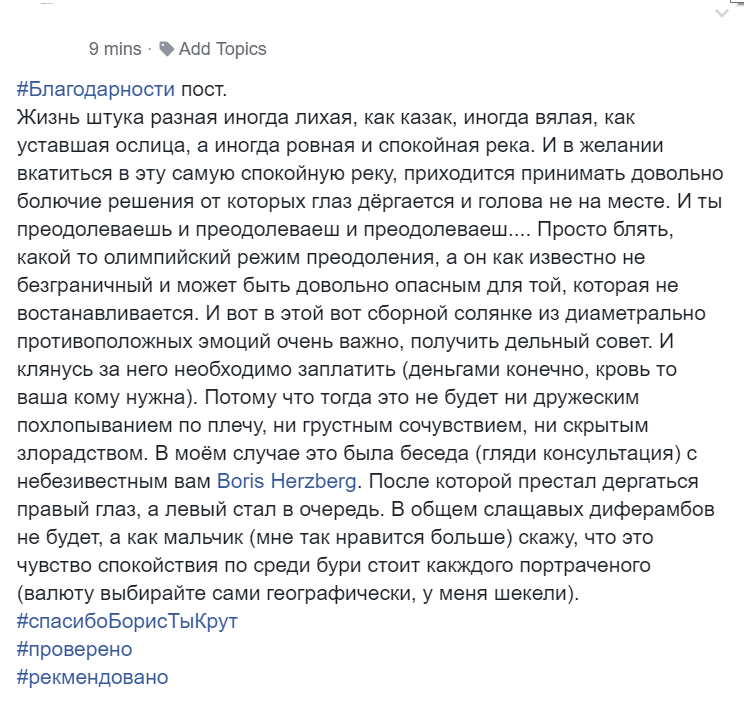This screenshot has width=744, height=703.
Task: Open the Add Topics link
Action: 222,49
